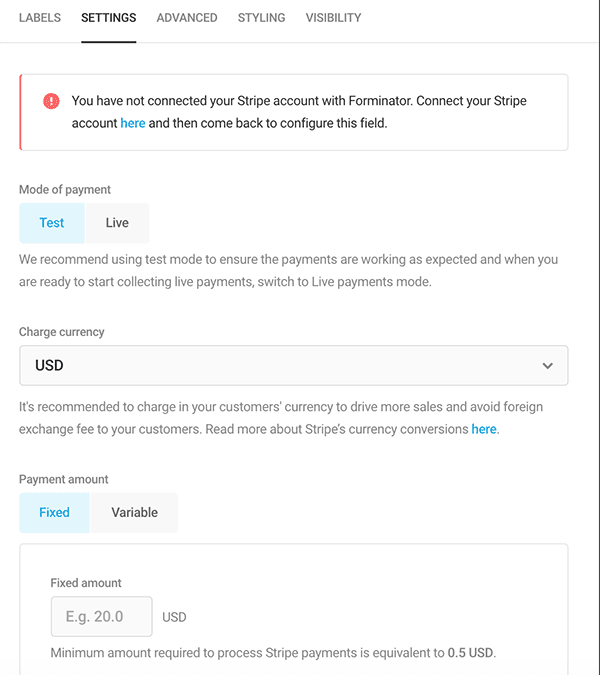Image resolution: width=600 pixels, height=675 pixels.
Task: Click the Fixed amount input field
Action: (x=101, y=617)
